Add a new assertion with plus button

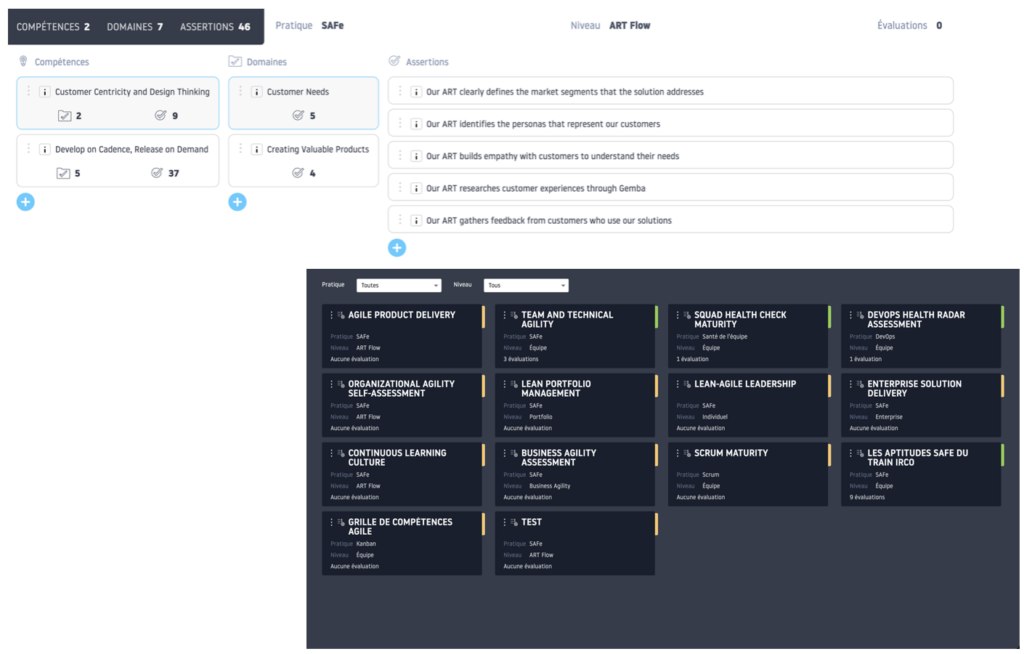[397, 248]
